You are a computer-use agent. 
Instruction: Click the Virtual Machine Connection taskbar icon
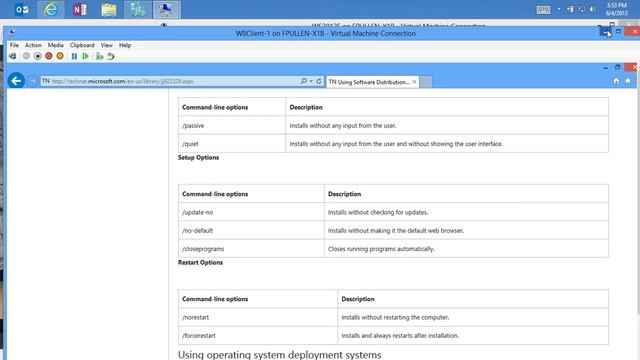(167, 9)
